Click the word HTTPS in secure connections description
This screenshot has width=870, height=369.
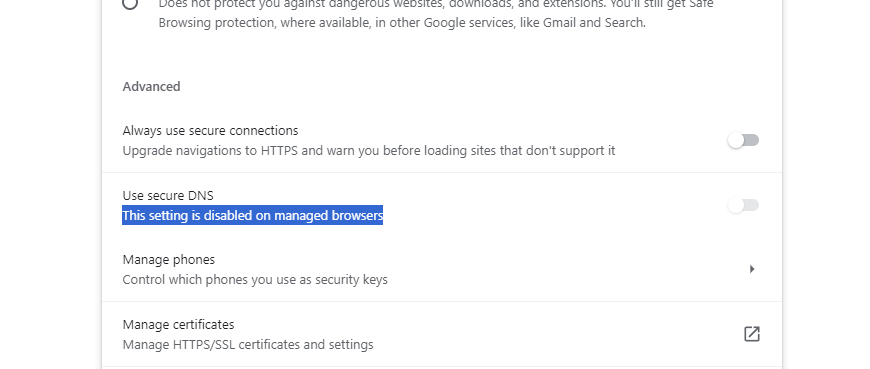[x=280, y=150]
